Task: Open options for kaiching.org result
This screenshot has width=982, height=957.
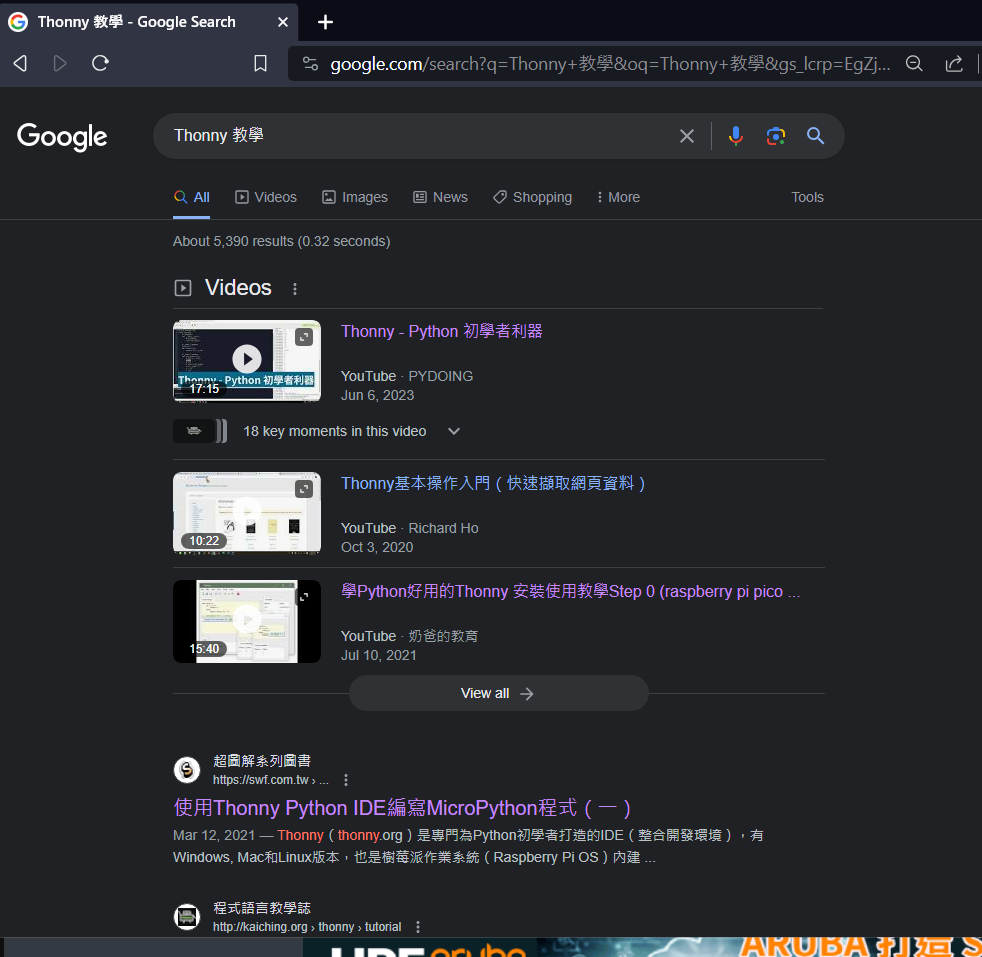Action: coord(418,927)
